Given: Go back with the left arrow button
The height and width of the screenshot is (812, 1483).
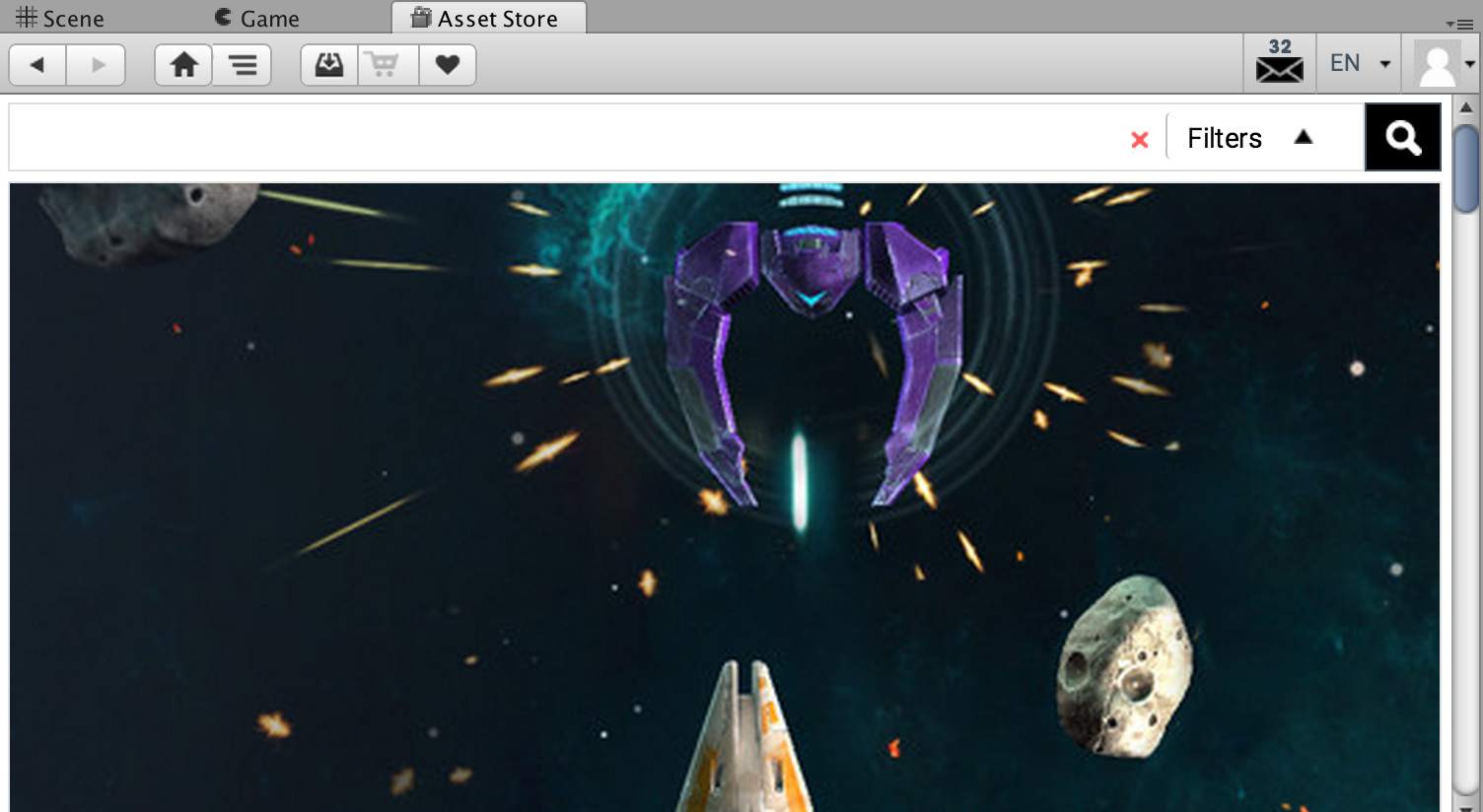Looking at the screenshot, I should click(37, 65).
